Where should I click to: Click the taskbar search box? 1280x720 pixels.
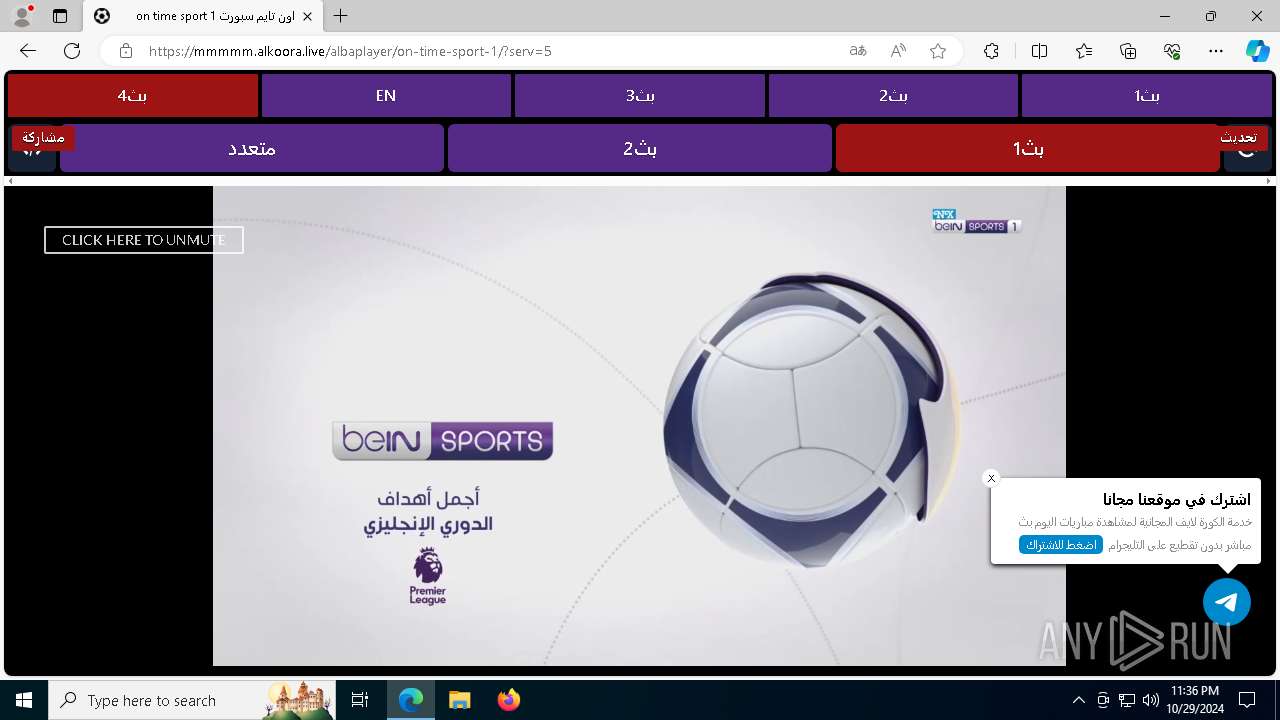tap(192, 700)
